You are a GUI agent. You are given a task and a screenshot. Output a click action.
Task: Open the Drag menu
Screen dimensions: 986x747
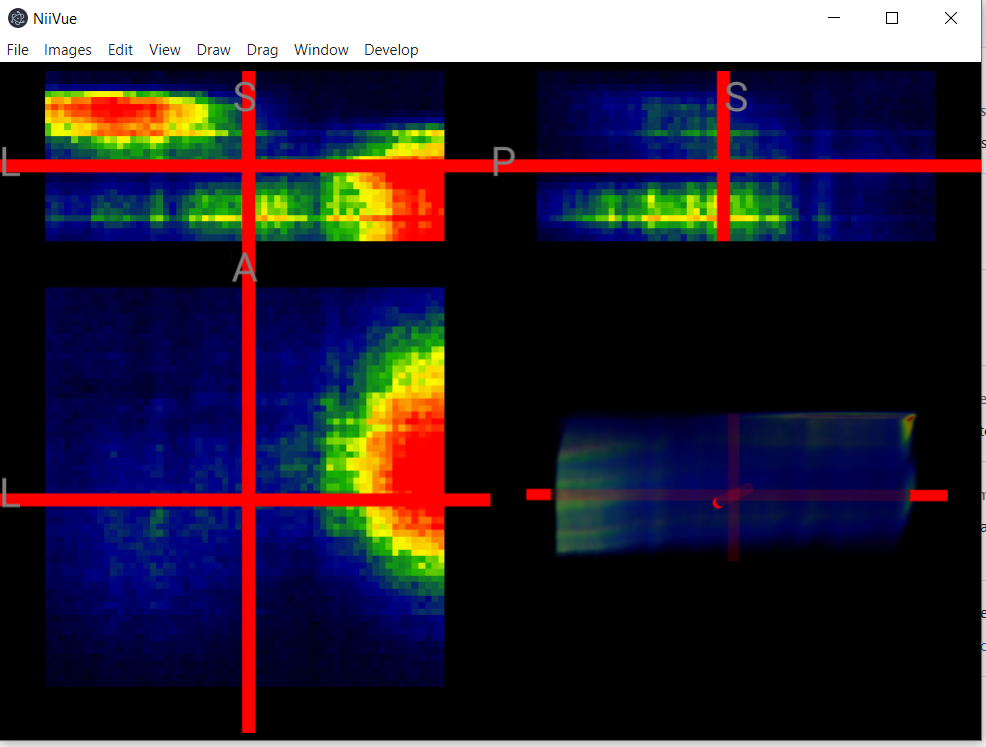point(261,49)
